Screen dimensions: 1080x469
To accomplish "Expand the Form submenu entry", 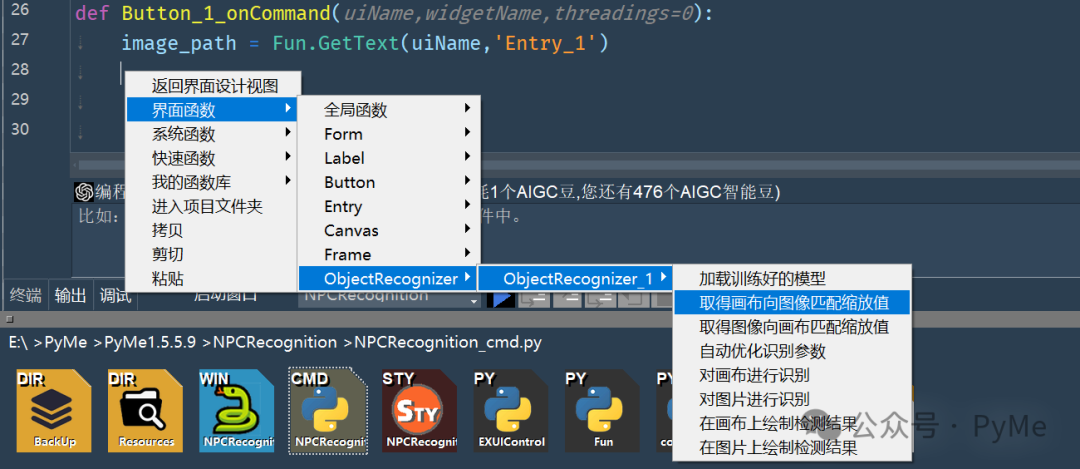I will pyautogui.click(x=389, y=134).
